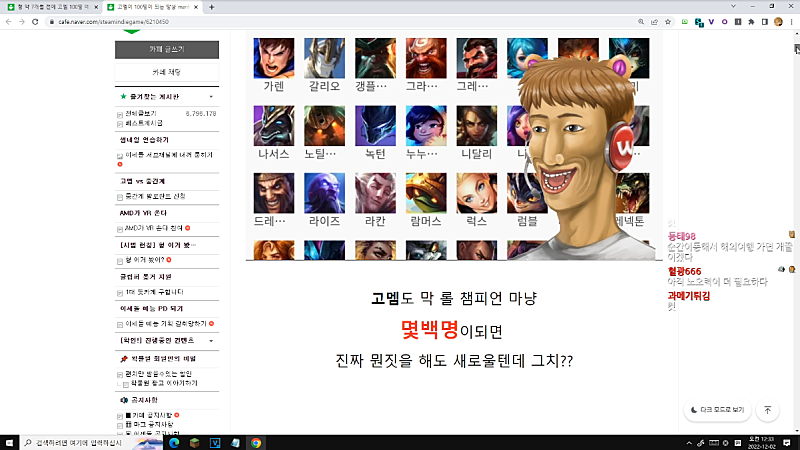Click the share page icon in address bar
800x450 pixels.
click(654, 22)
